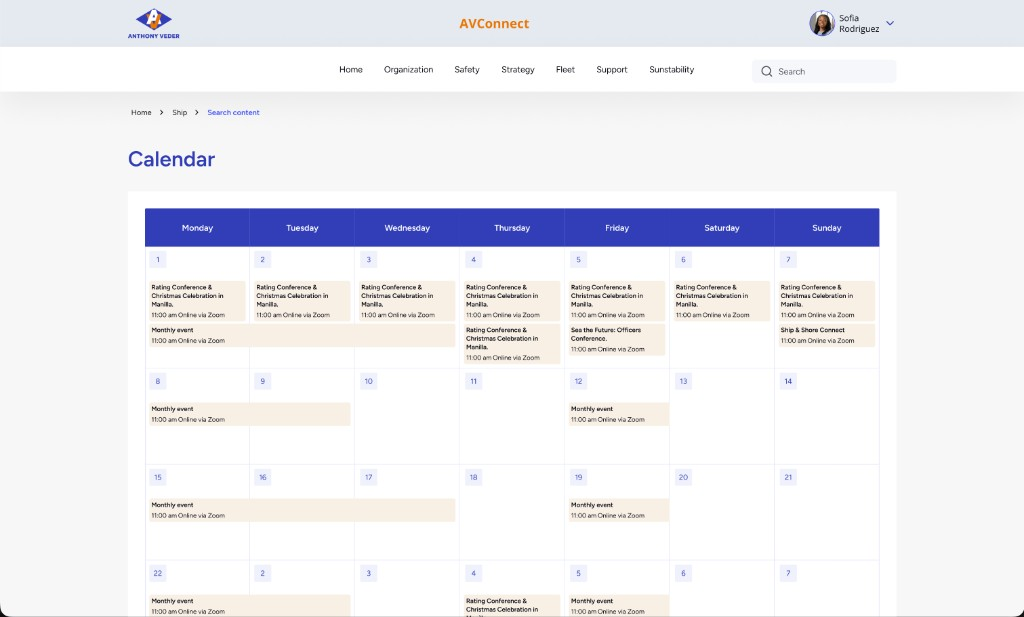Viewport: 1024px width, 617px height.
Task: Click the Anthony Veder logo
Action: [x=153, y=24]
